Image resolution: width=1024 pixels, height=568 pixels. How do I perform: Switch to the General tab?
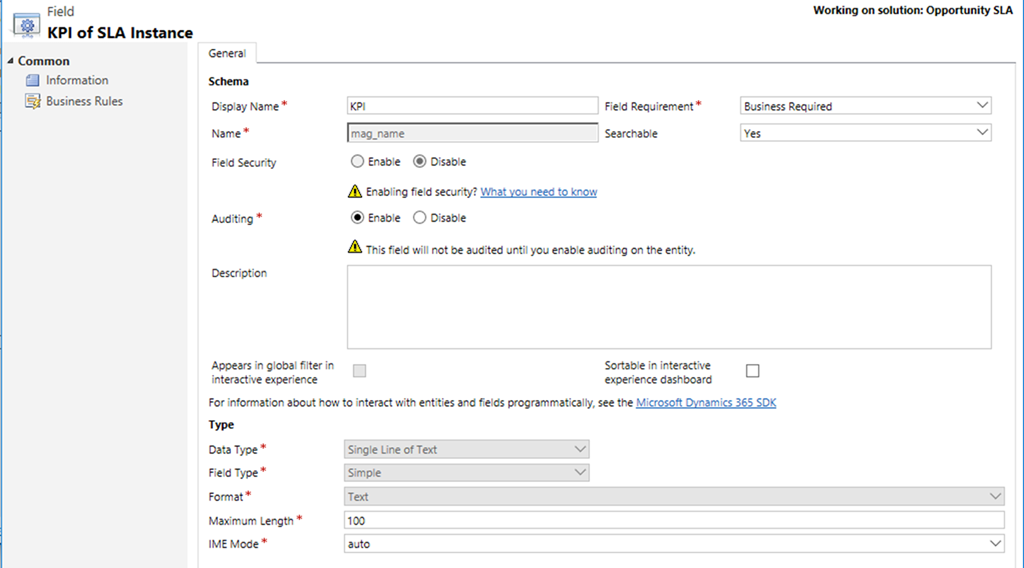coord(227,53)
